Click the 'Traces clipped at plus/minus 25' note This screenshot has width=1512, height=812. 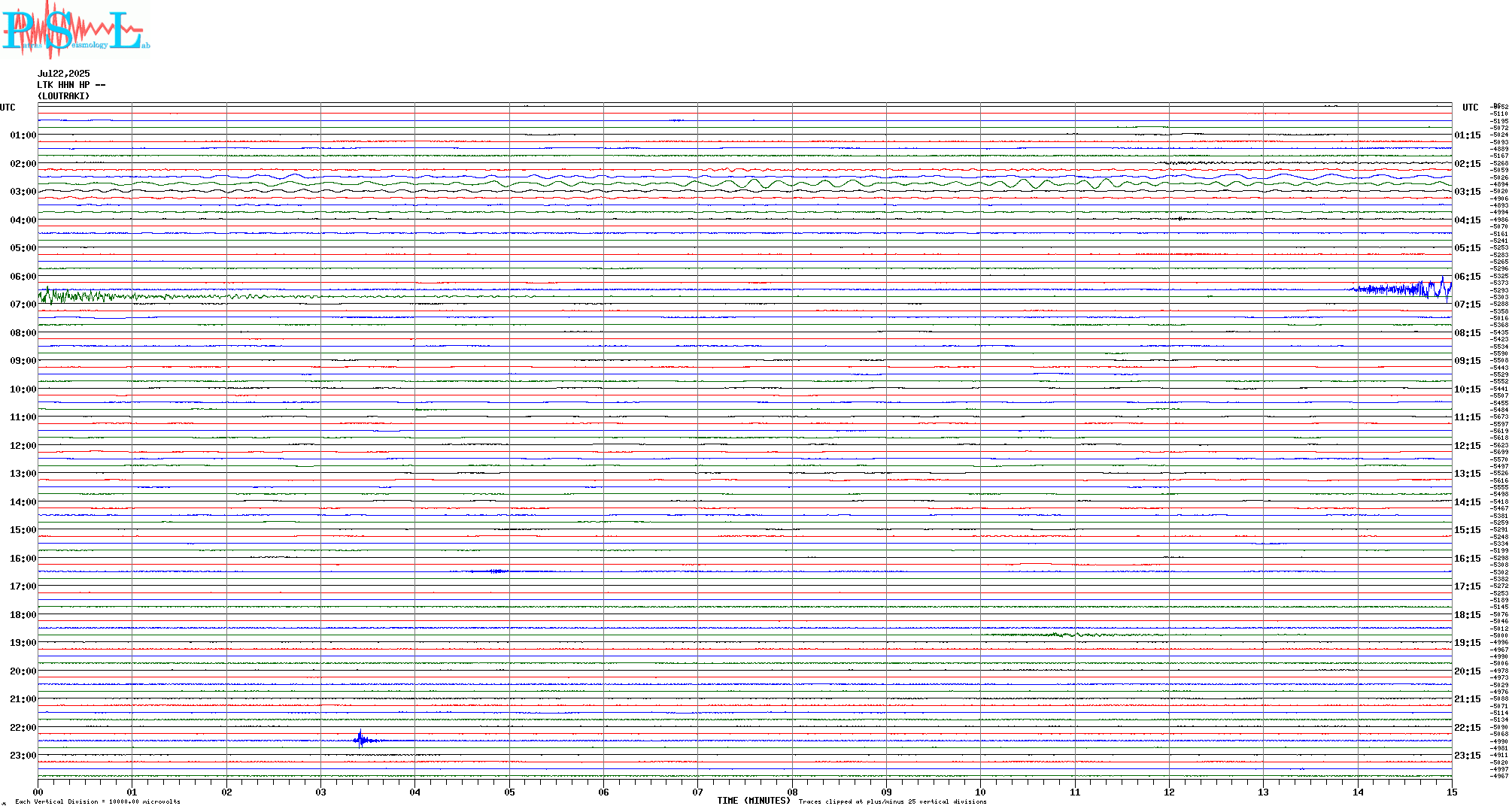[893, 801]
